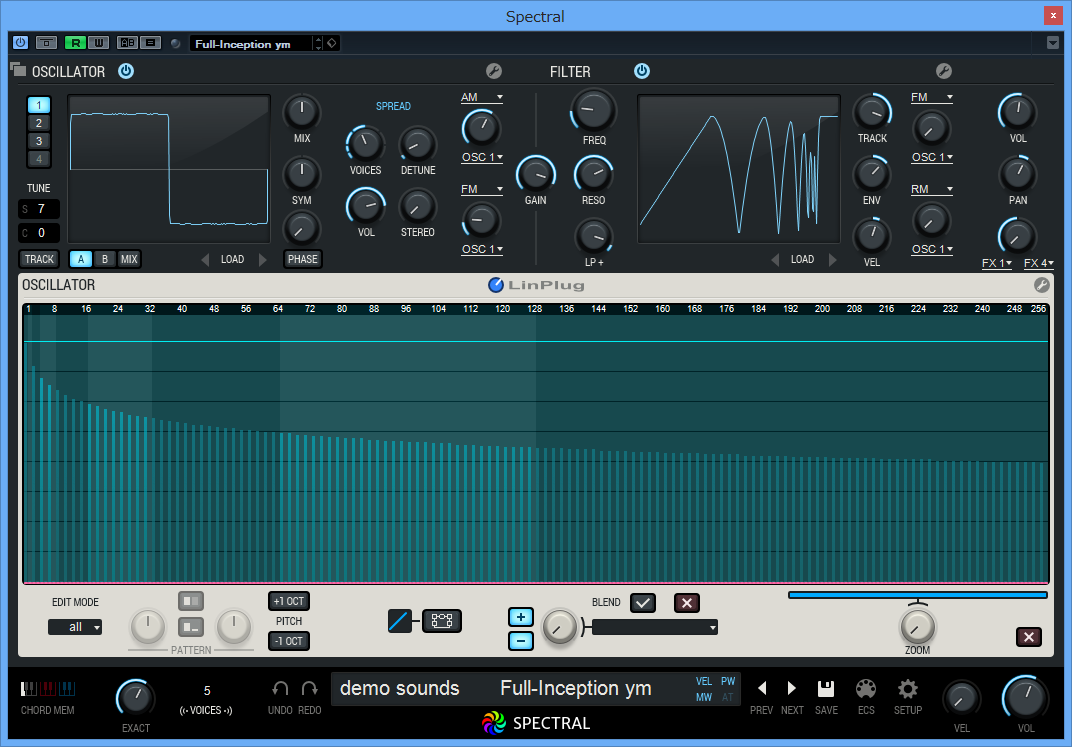Open filter section wrench settings
The height and width of the screenshot is (747, 1072).
pyautogui.click(x=943, y=71)
